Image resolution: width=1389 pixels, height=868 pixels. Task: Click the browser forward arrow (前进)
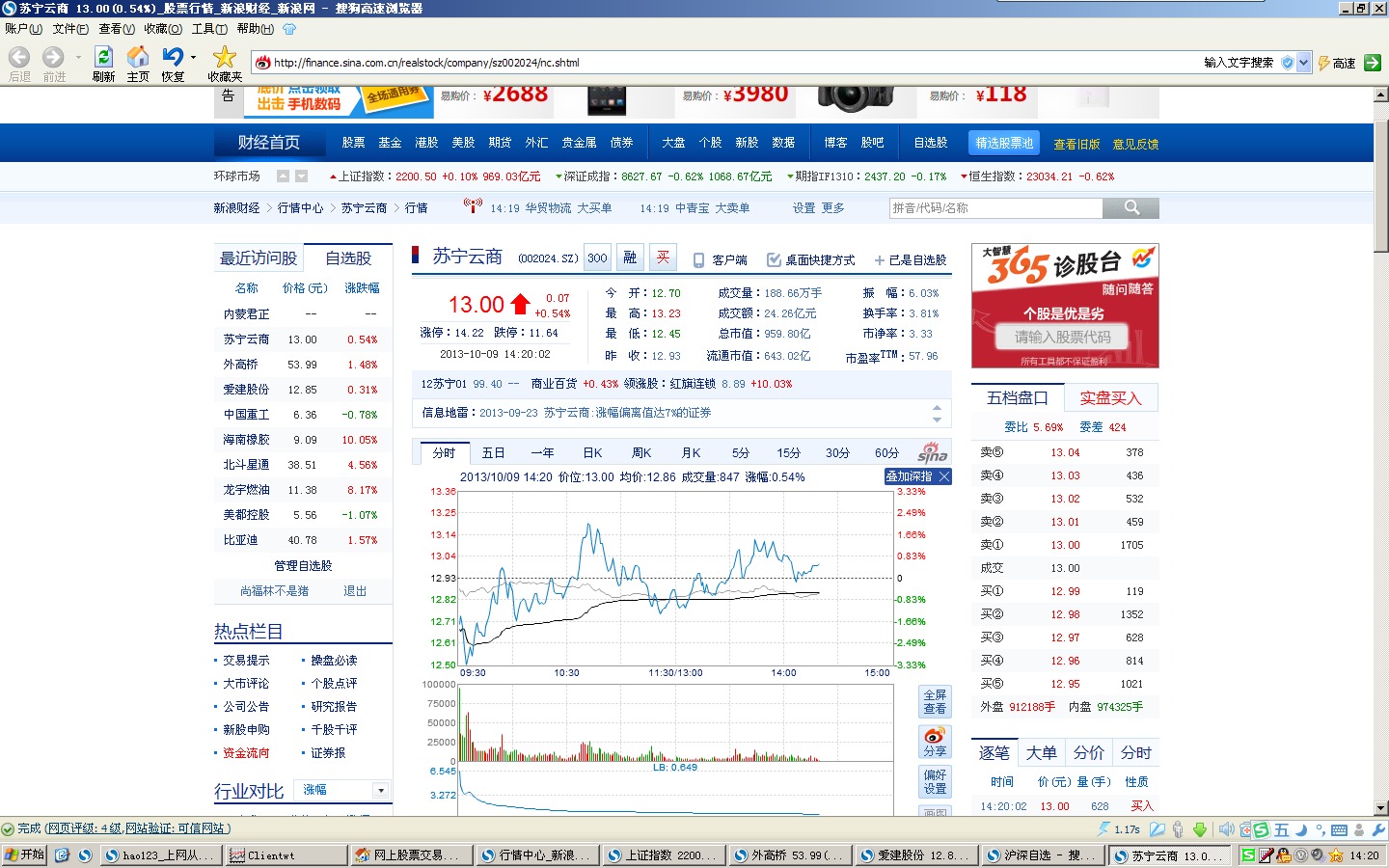(53, 58)
